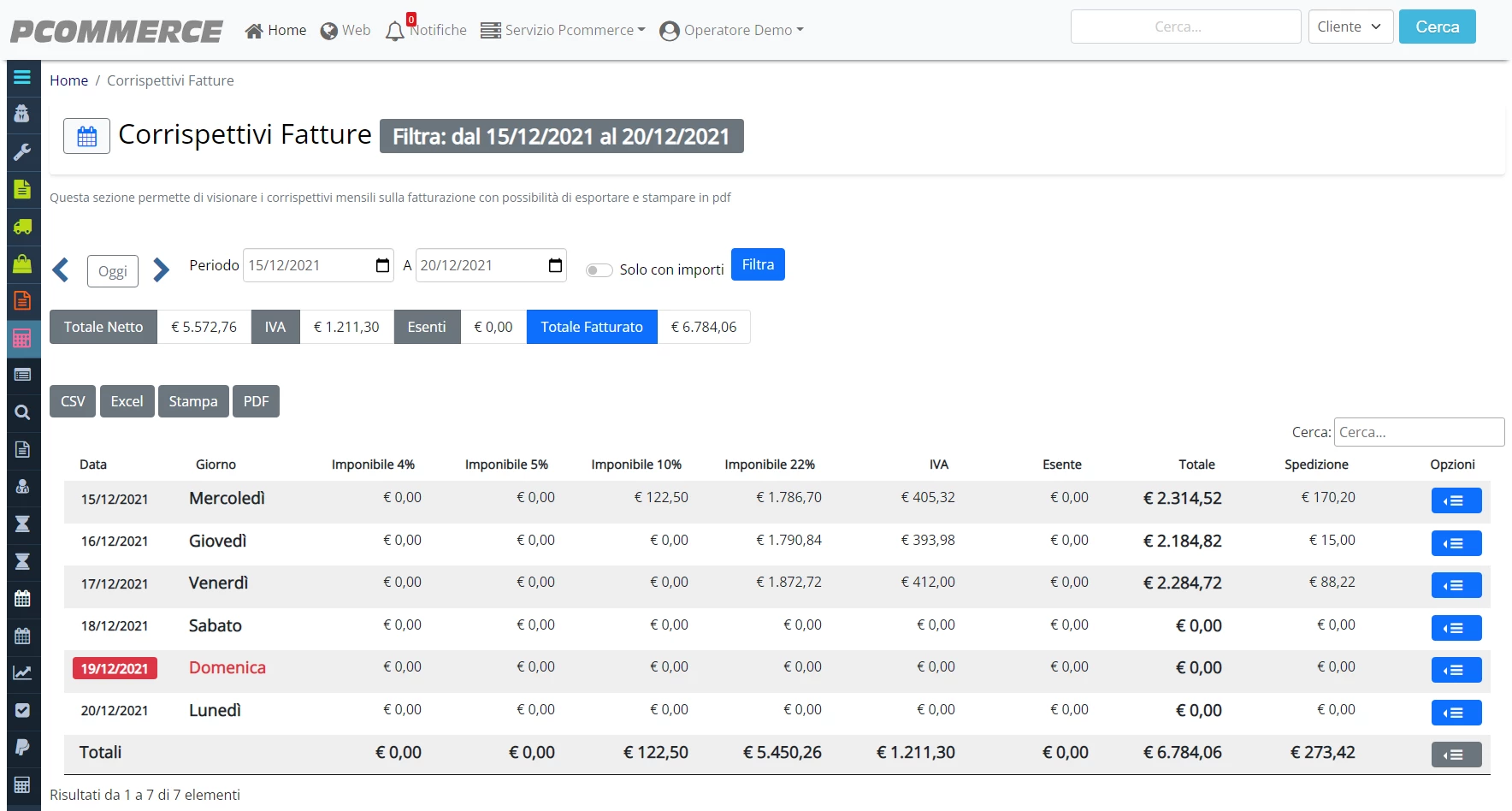Screen dimensions: 1512x811
Task: Click the green document sidebar icon
Action: tap(22, 189)
